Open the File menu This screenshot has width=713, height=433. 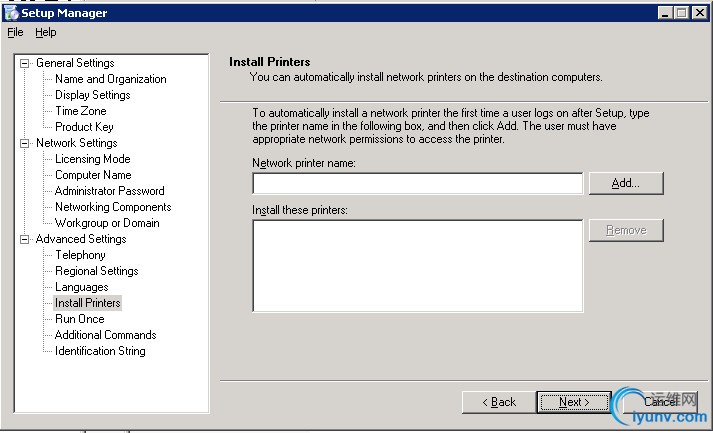click(15, 32)
